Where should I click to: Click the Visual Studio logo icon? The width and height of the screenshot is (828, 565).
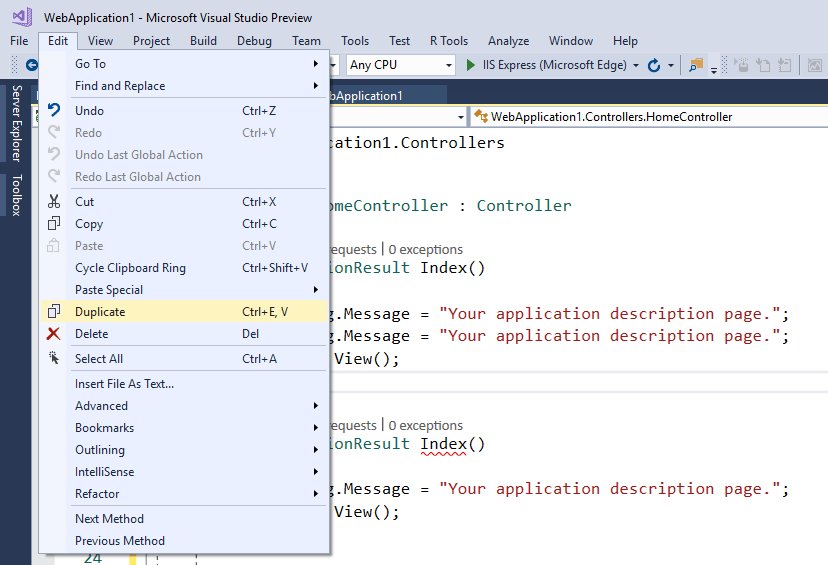click(x=22, y=17)
